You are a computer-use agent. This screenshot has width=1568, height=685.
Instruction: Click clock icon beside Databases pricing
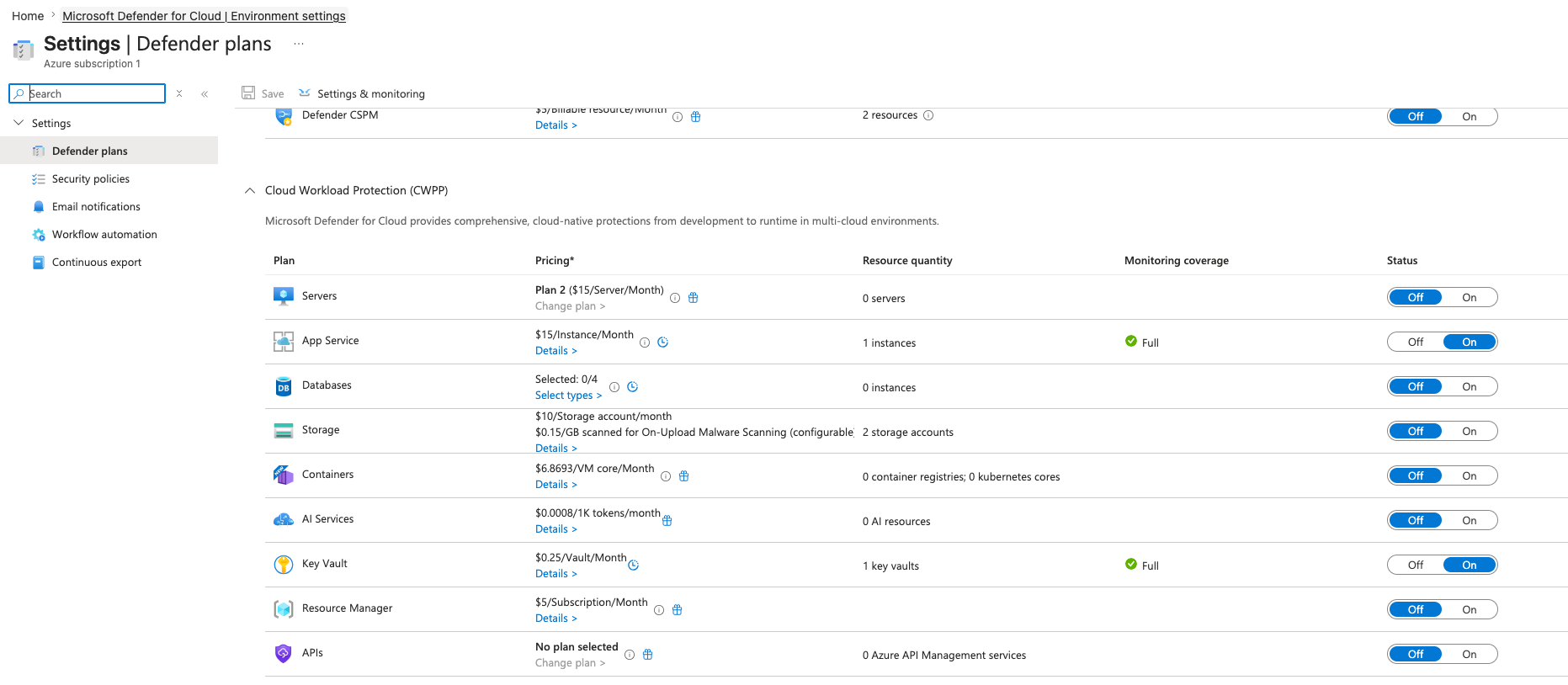[633, 387]
